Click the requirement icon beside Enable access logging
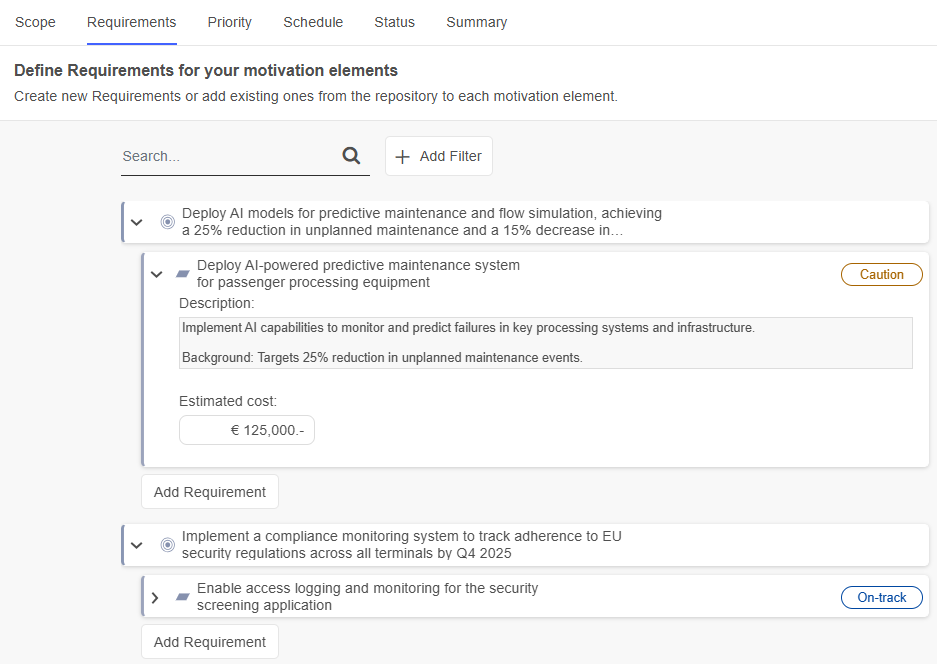This screenshot has width=937, height=664. tap(183, 597)
